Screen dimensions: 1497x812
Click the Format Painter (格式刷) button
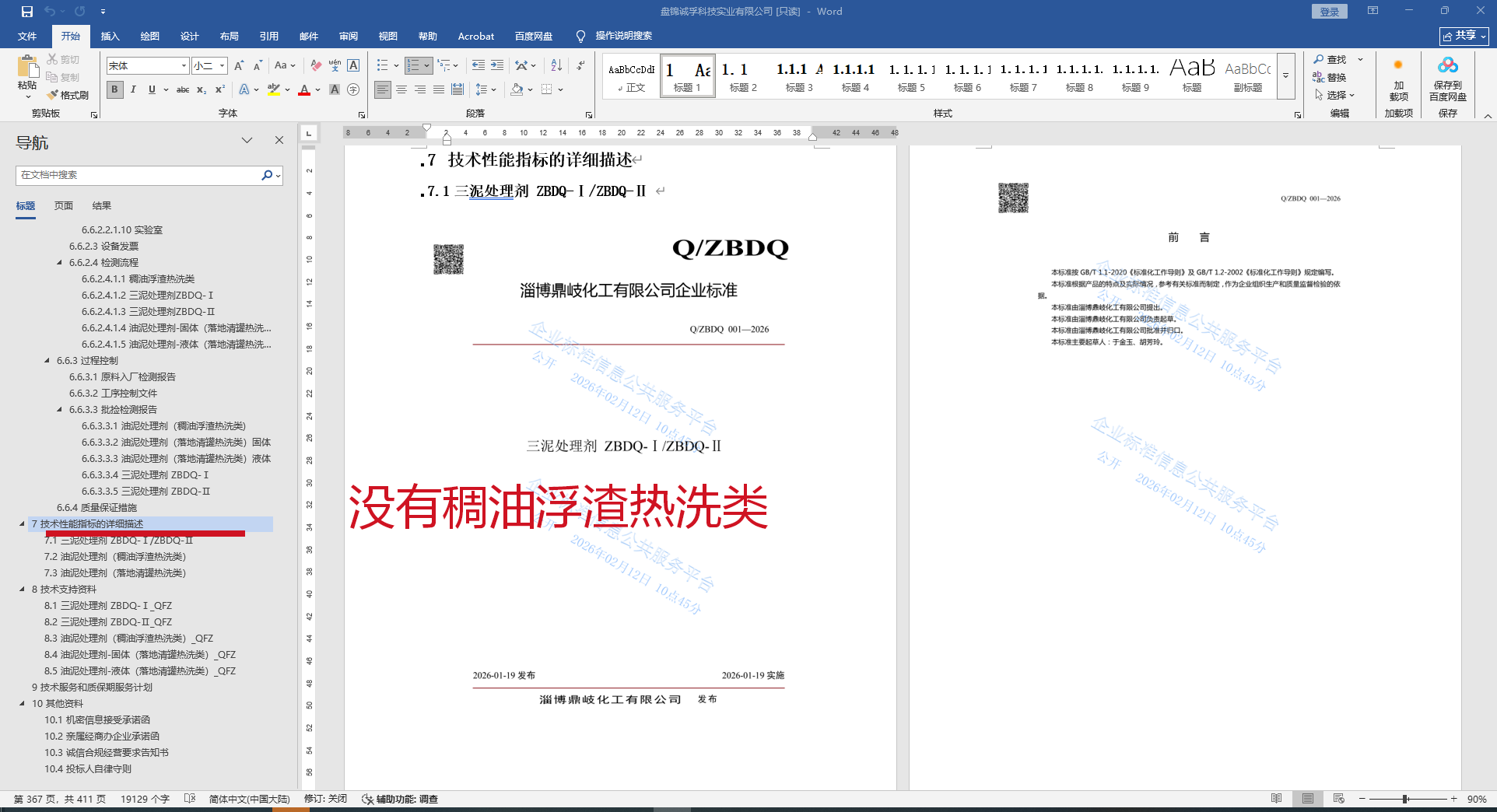68,95
